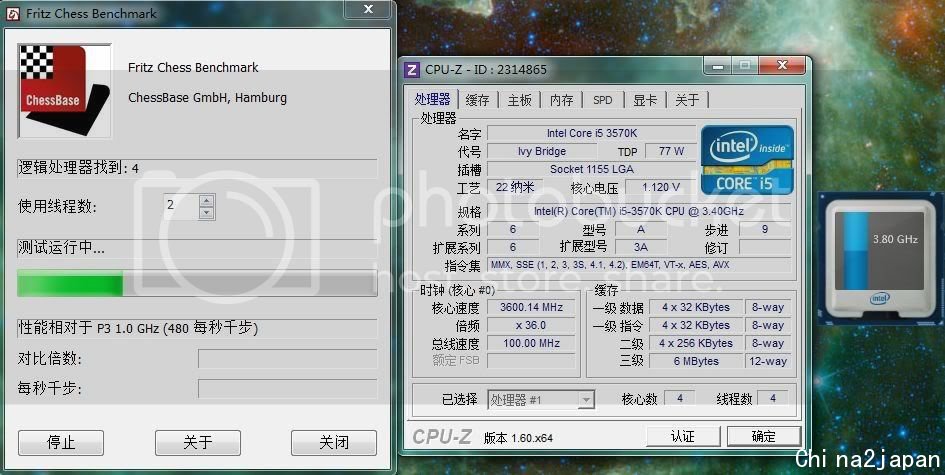945x475 pixels.
Task: Increase thread count with the up arrow
Action: (207, 201)
